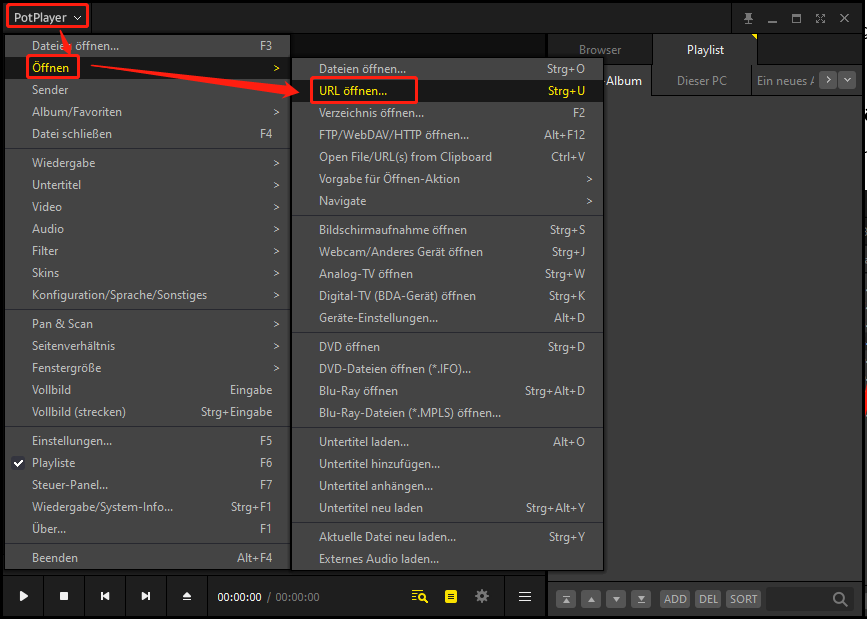This screenshot has height=619, width=867.
Task: Click the ADD button
Action: [675, 599]
